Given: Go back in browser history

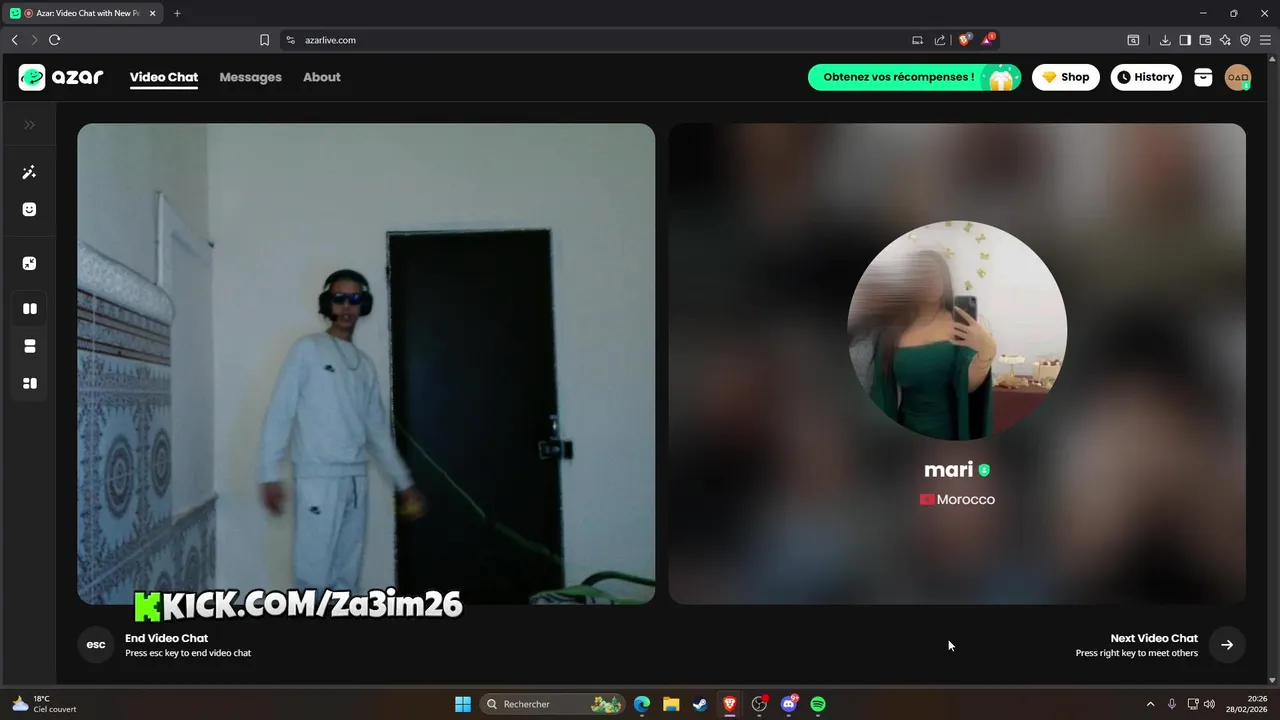Looking at the screenshot, I should coord(14,40).
